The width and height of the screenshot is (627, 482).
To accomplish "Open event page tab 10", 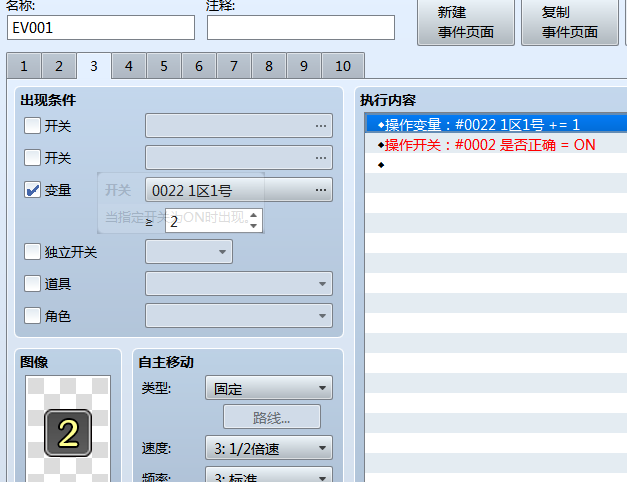I will [343, 66].
